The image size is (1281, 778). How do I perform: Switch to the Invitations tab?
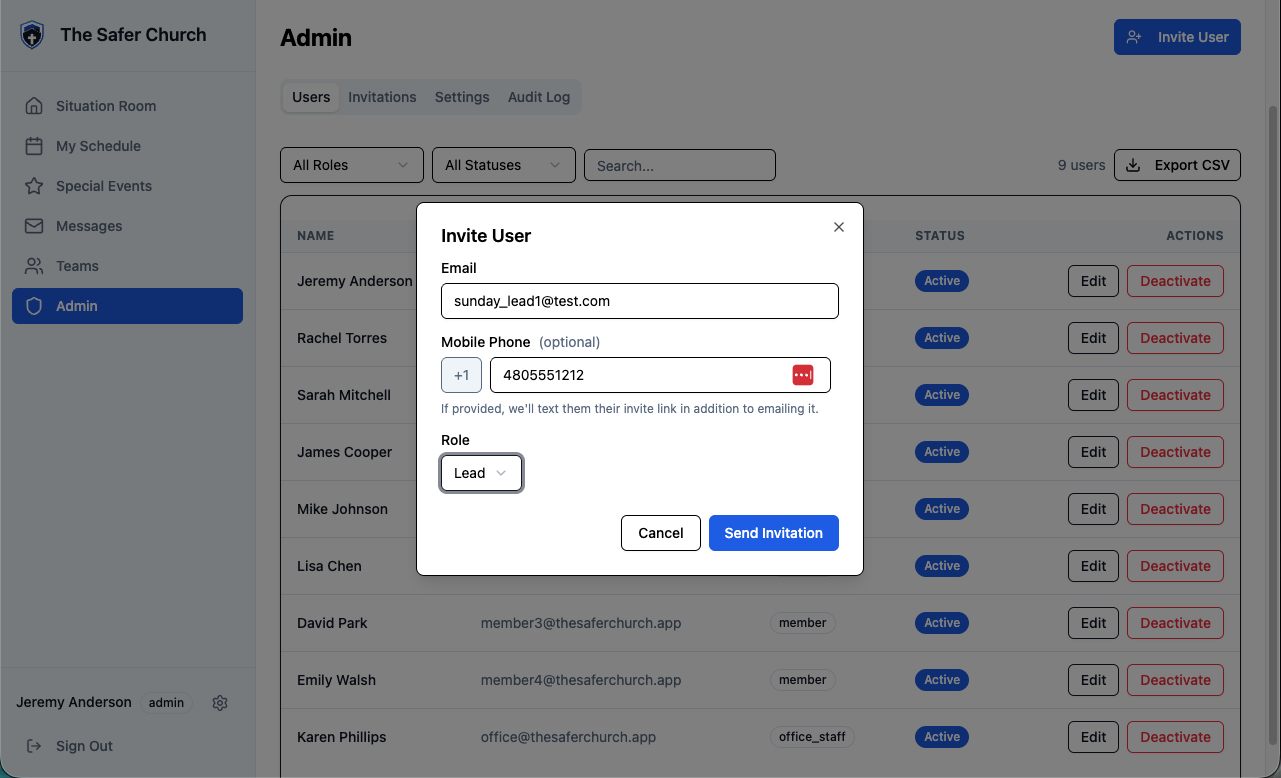382,97
